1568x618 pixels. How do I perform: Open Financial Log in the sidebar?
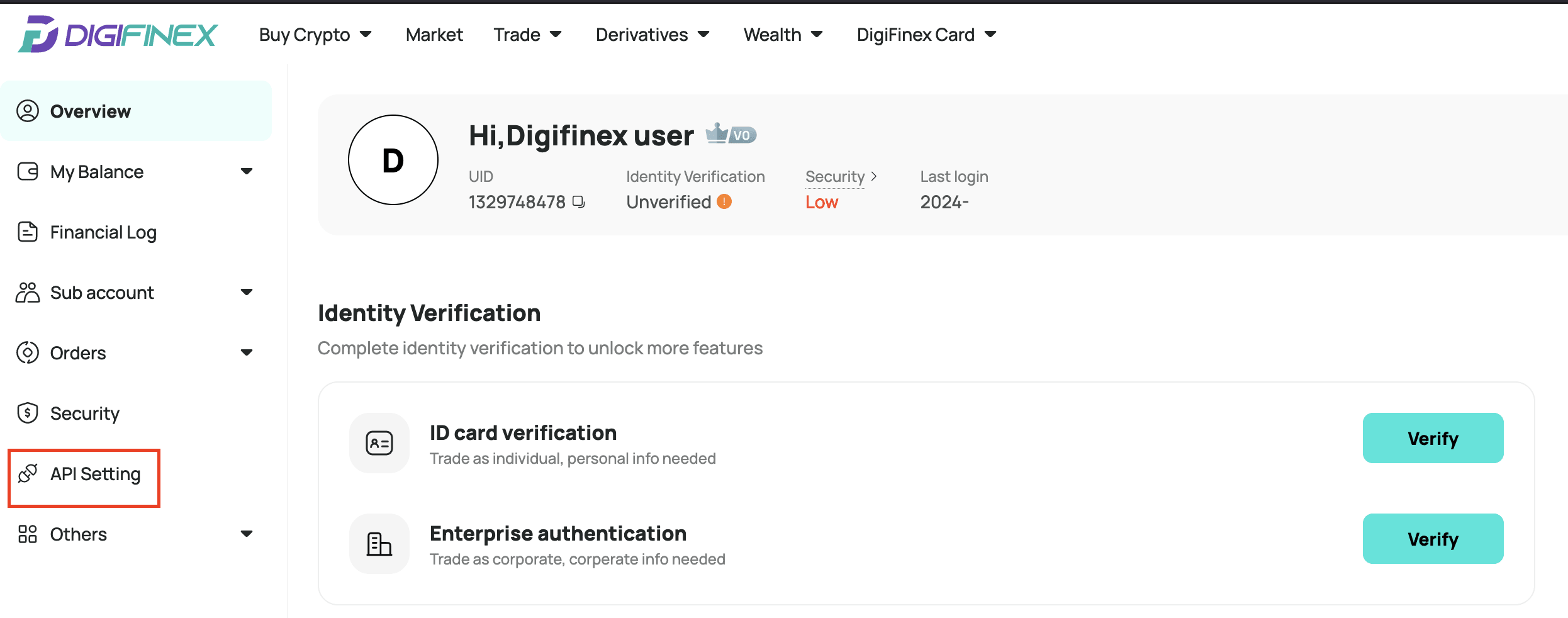tap(136, 232)
